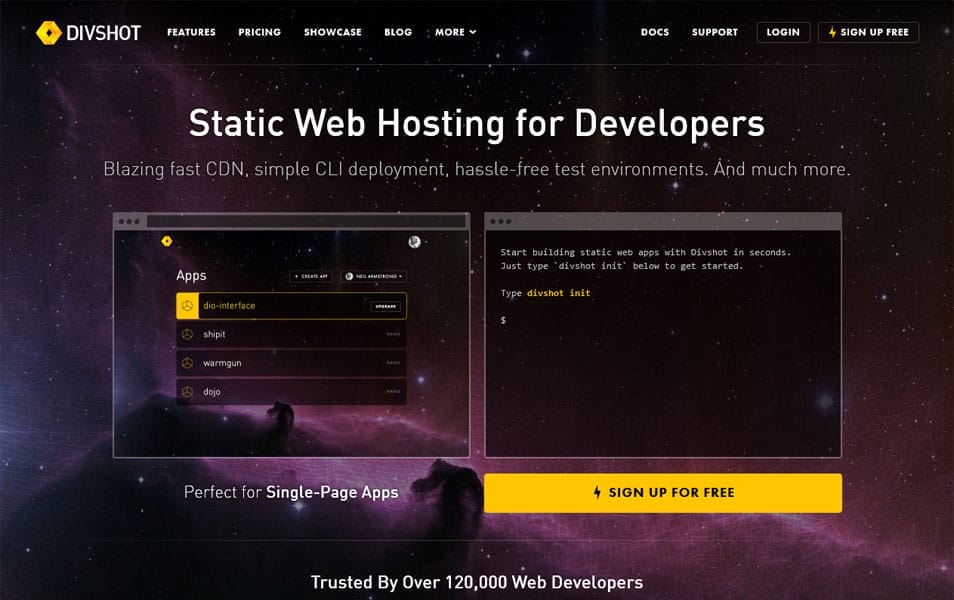Go to the Support page
This screenshot has height=600, width=954.
click(x=714, y=32)
